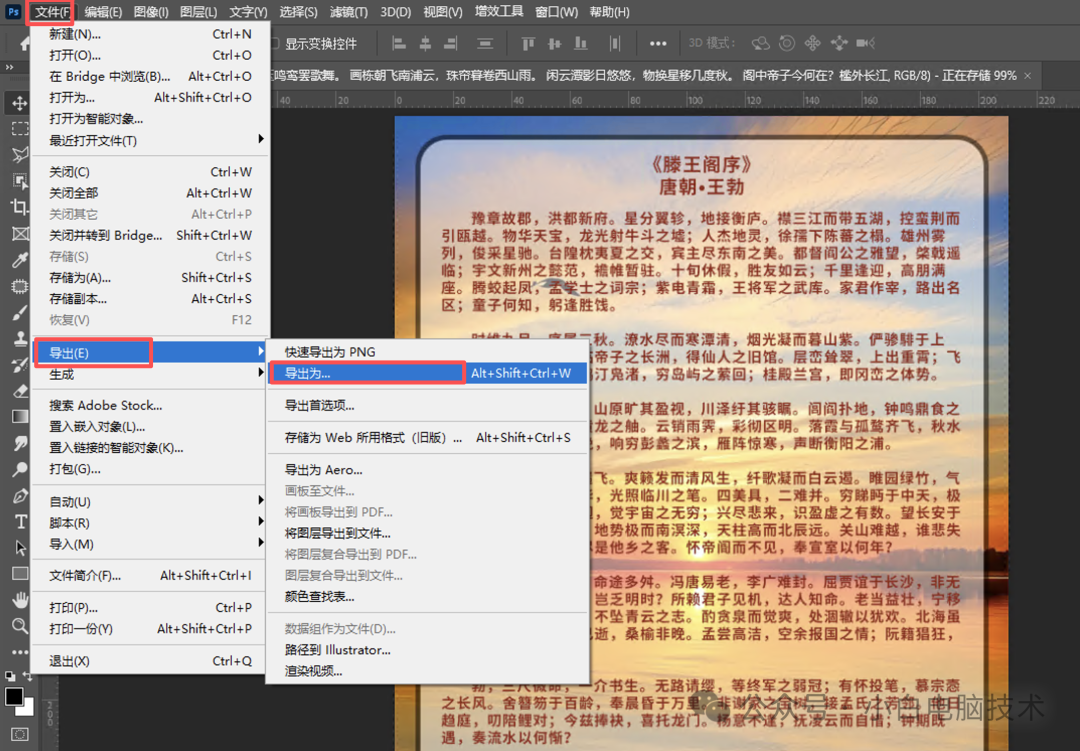1080x751 pixels.
Task: Select the Object Selection tool
Action: (x=19, y=181)
